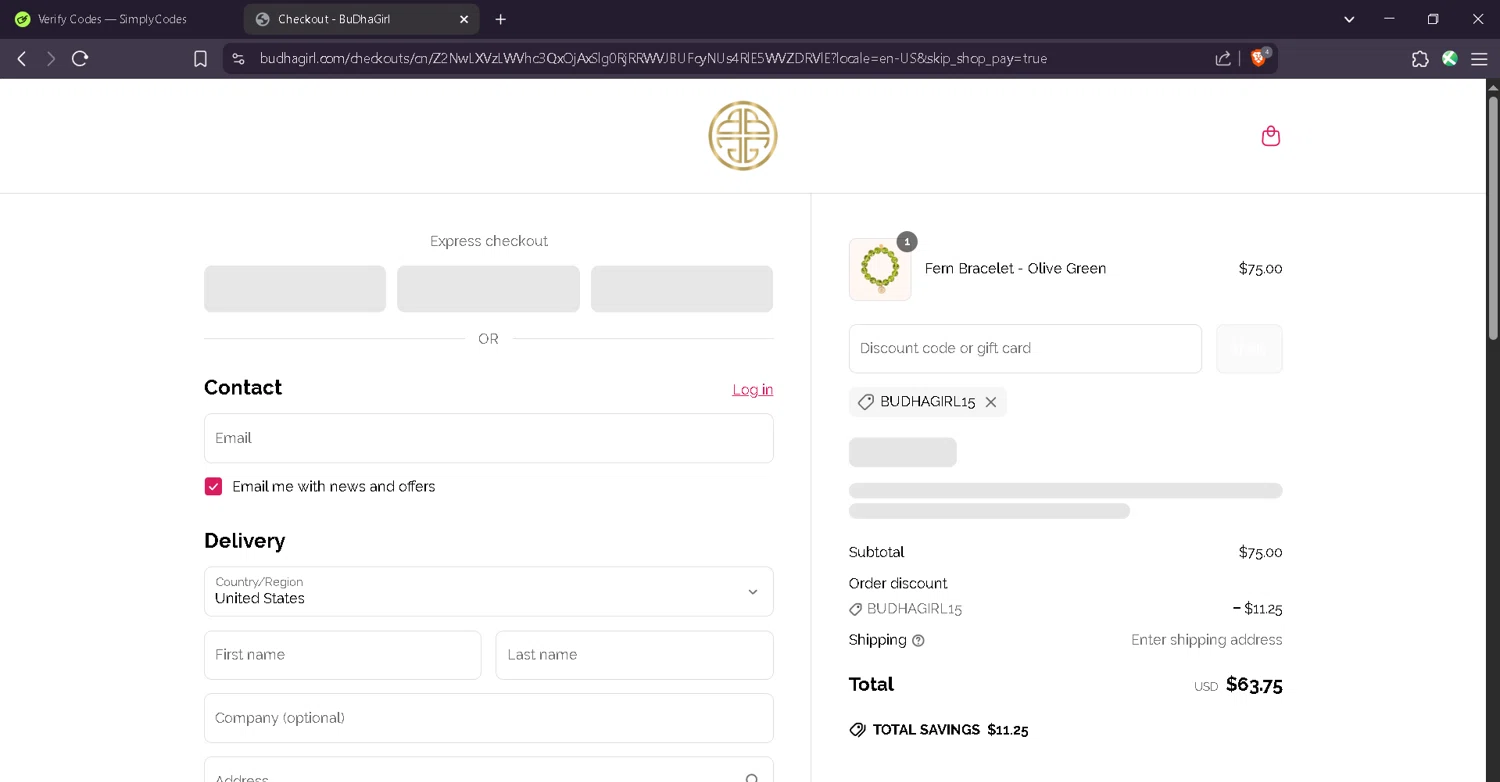
Task: Click the First name field
Action: pos(343,655)
